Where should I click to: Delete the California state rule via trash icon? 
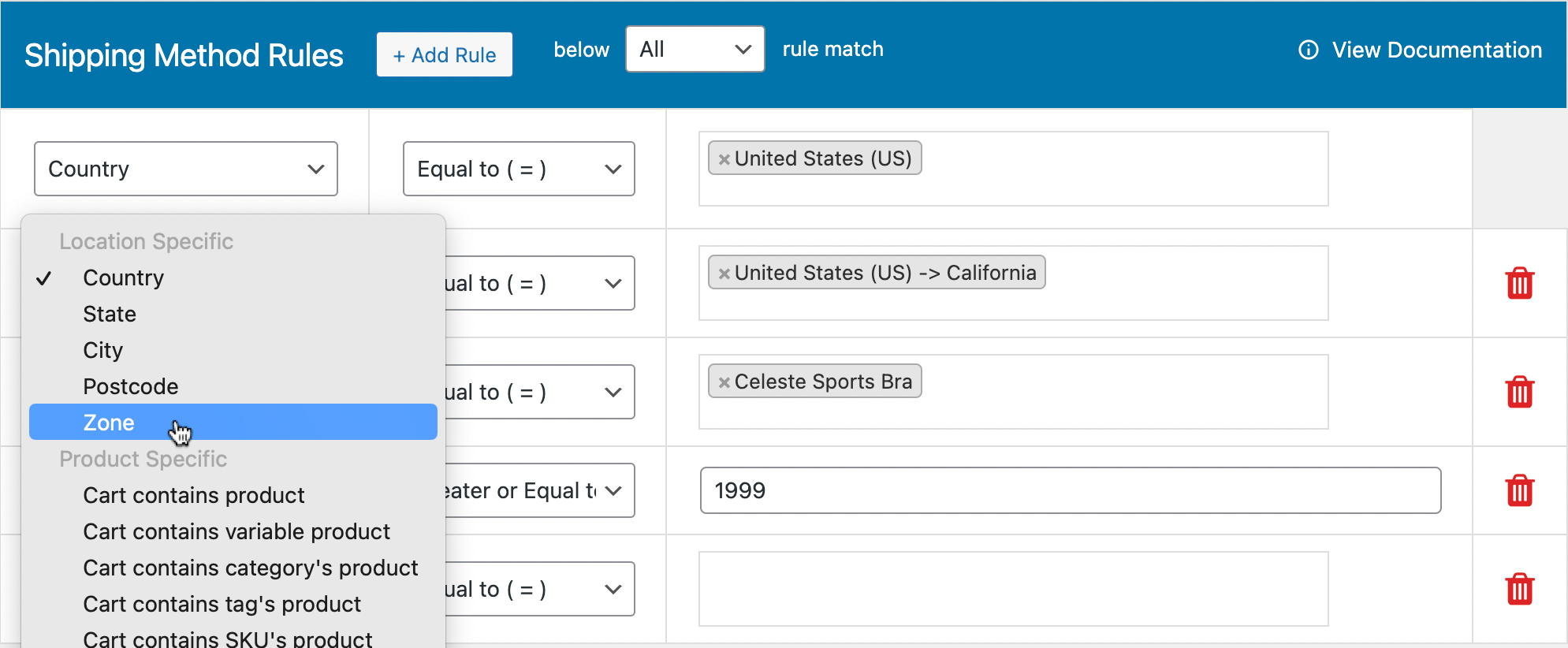(1519, 283)
